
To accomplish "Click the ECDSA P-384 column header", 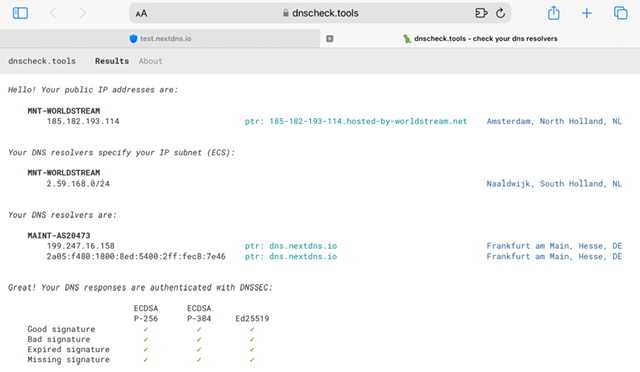I will point(199,313).
